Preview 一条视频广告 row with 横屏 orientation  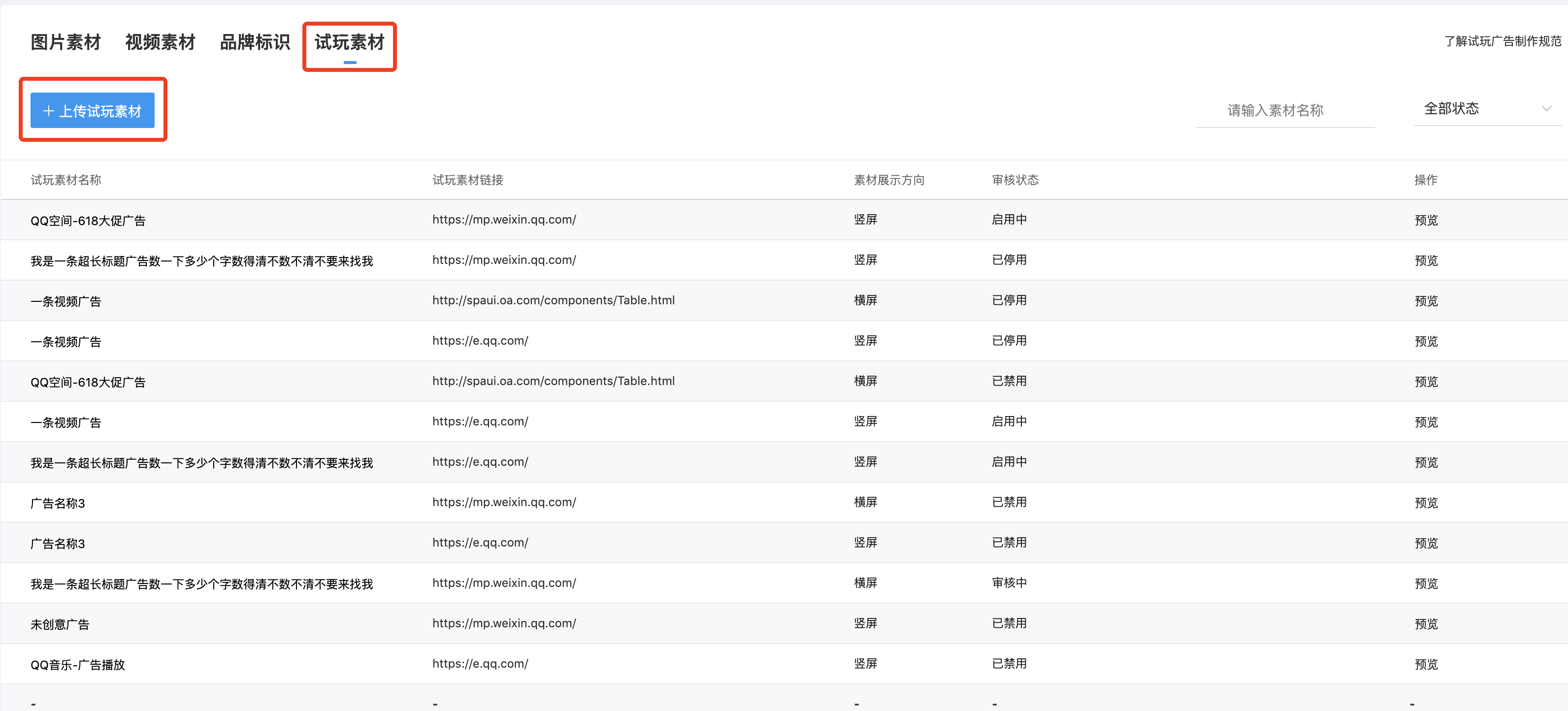tap(1426, 301)
